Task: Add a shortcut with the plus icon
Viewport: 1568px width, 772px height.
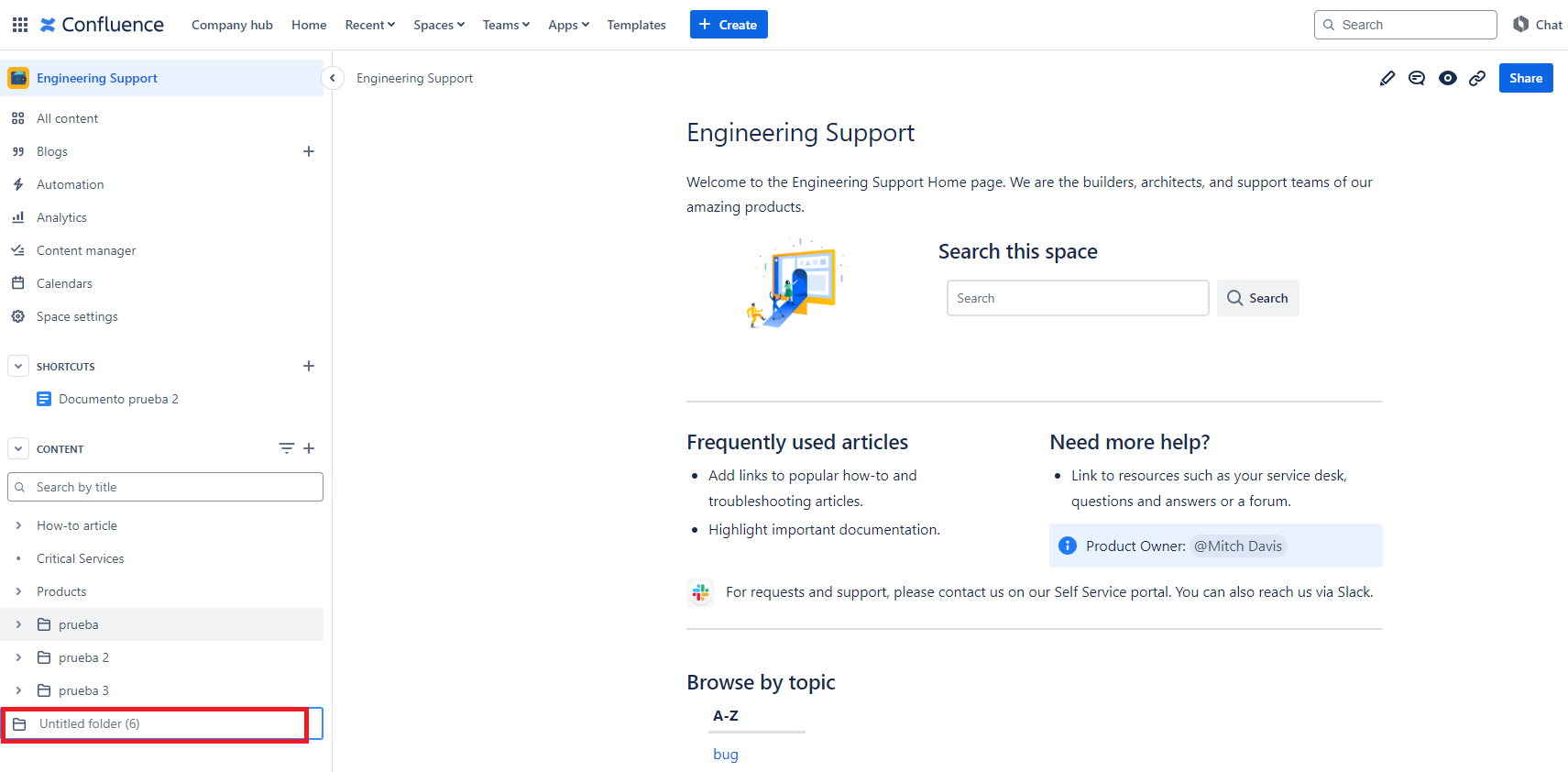Action: [x=309, y=366]
